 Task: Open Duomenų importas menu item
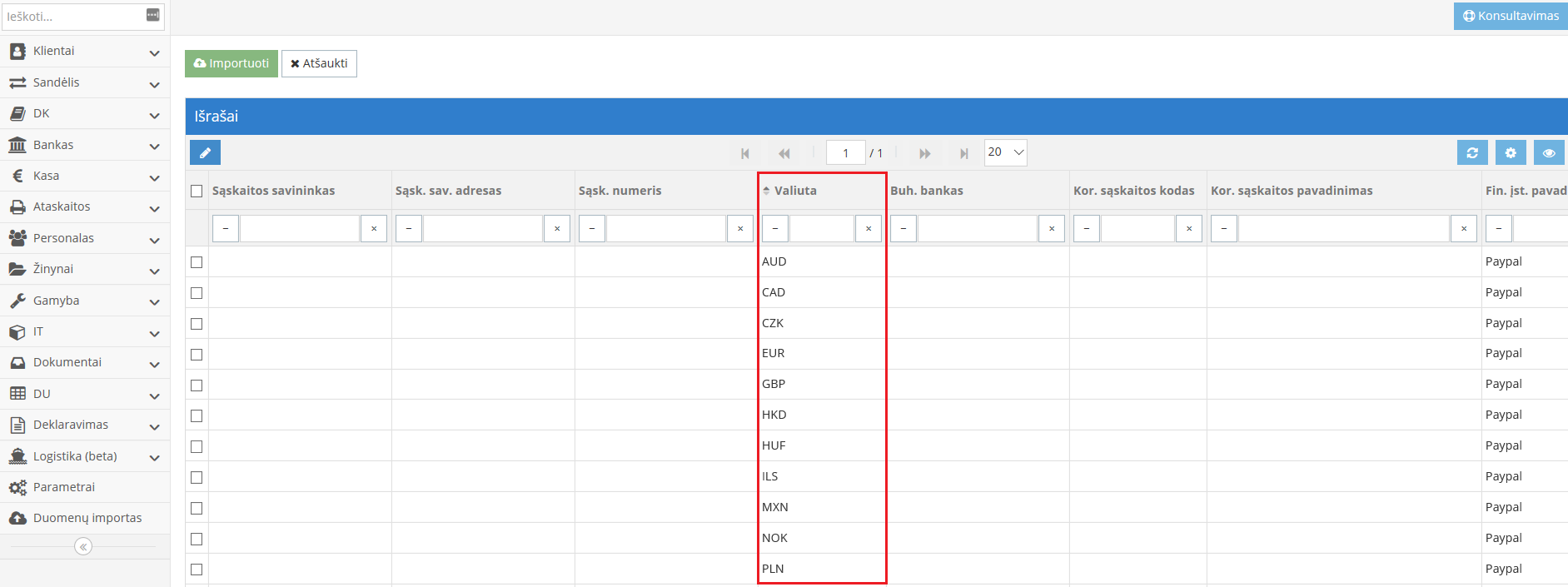[x=87, y=518]
